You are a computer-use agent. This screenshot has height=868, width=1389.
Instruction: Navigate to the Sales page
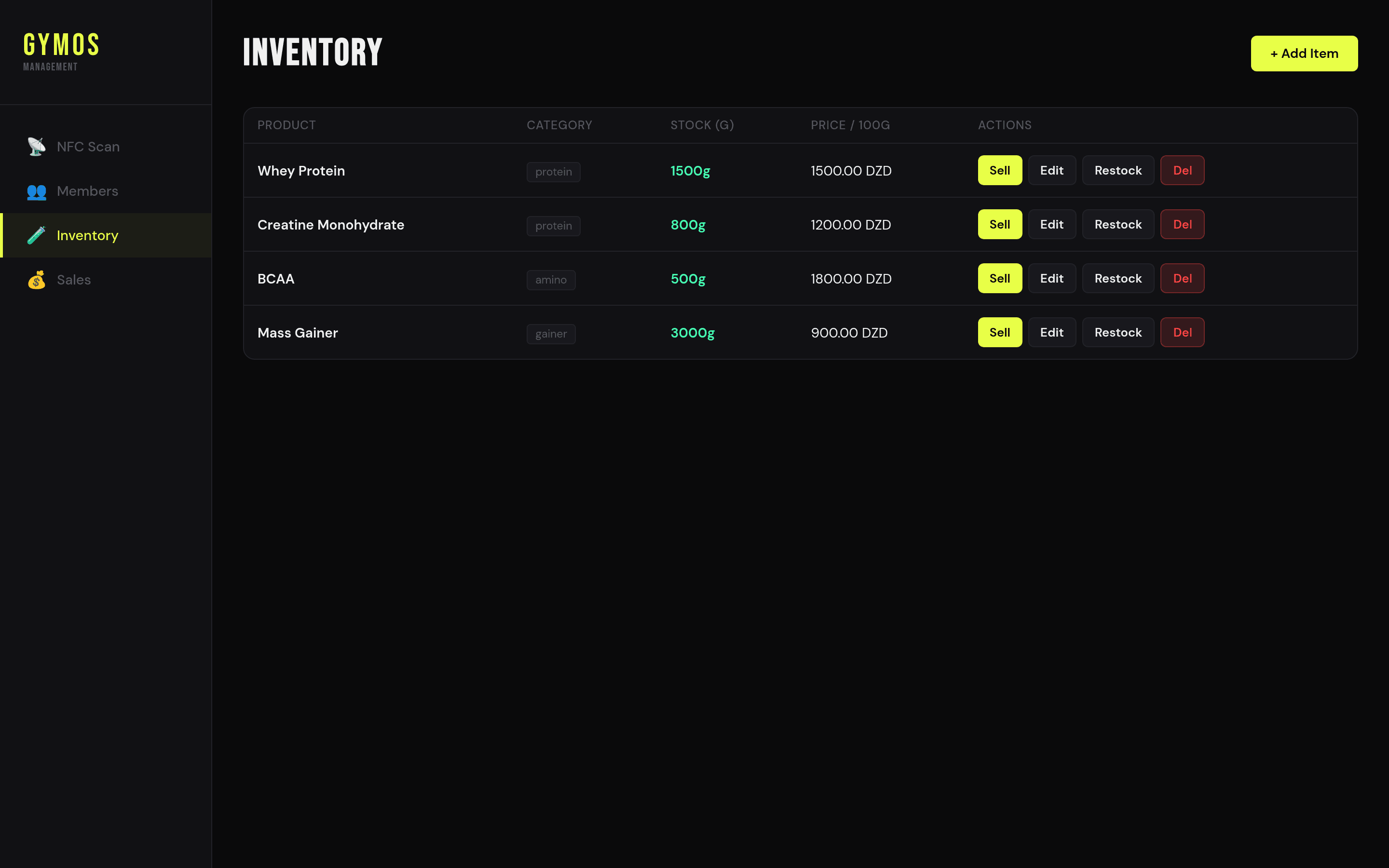(106, 280)
